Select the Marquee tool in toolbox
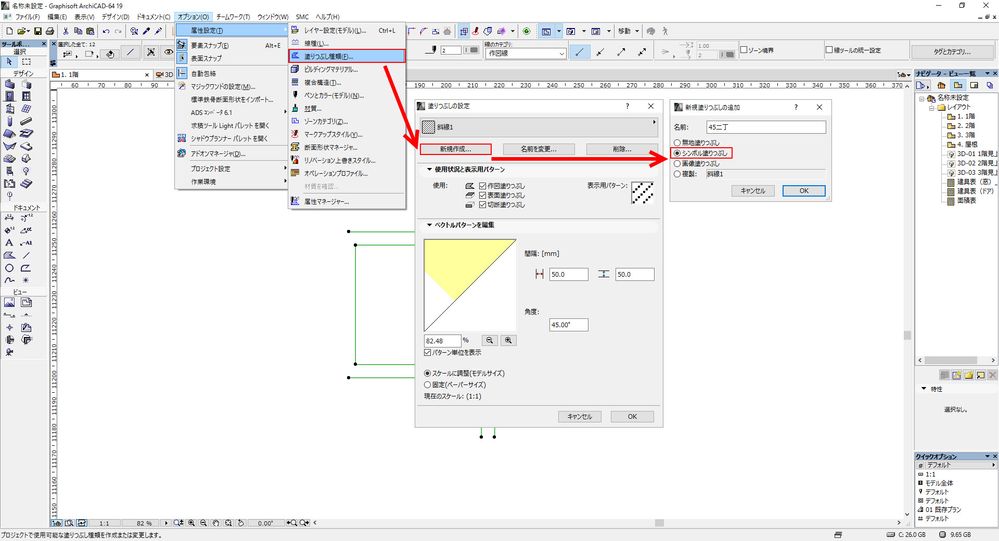The height and width of the screenshot is (541, 999). tap(26, 62)
